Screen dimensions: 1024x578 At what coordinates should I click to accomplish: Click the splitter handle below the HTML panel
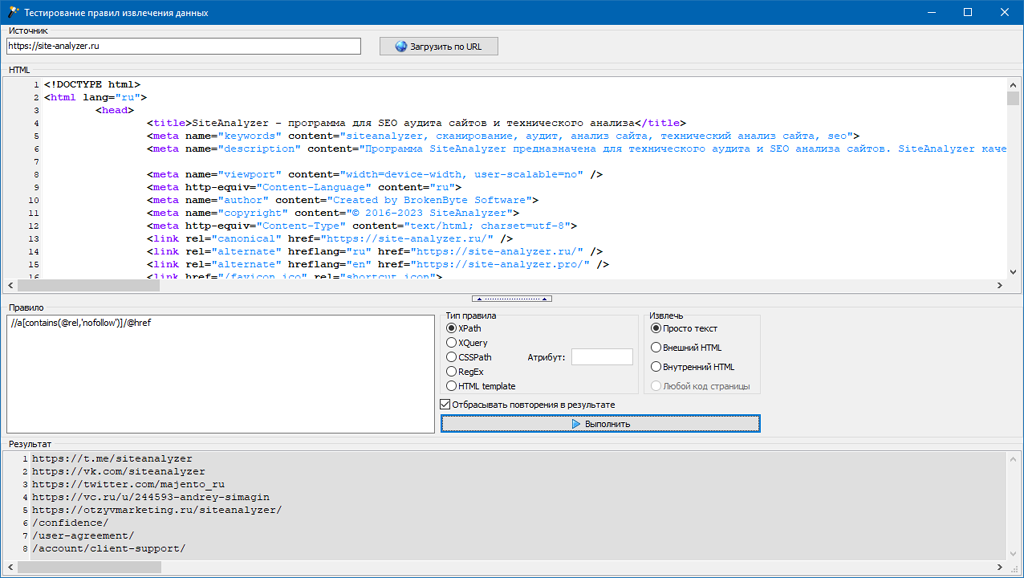(x=512, y=298)
